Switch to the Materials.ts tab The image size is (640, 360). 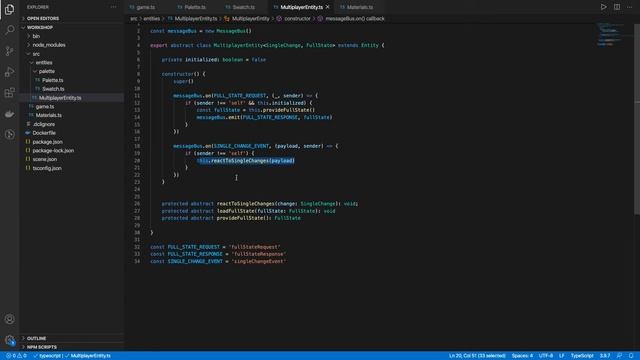(359, 7)
